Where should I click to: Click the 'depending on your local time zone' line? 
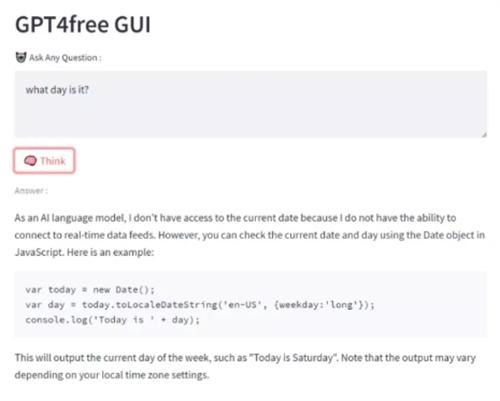[112, 375]
